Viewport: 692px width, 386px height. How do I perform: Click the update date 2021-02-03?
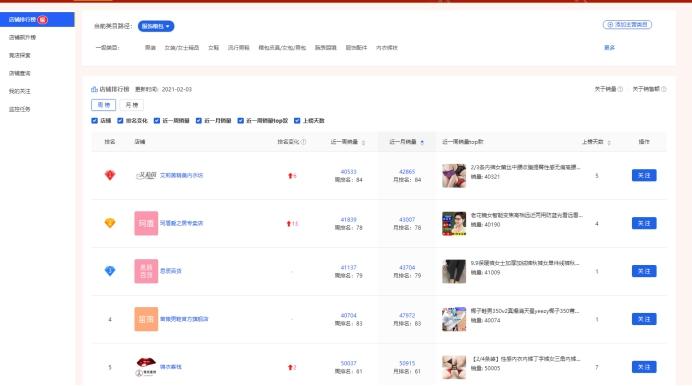pyautogui.click(x=177, y=89)
